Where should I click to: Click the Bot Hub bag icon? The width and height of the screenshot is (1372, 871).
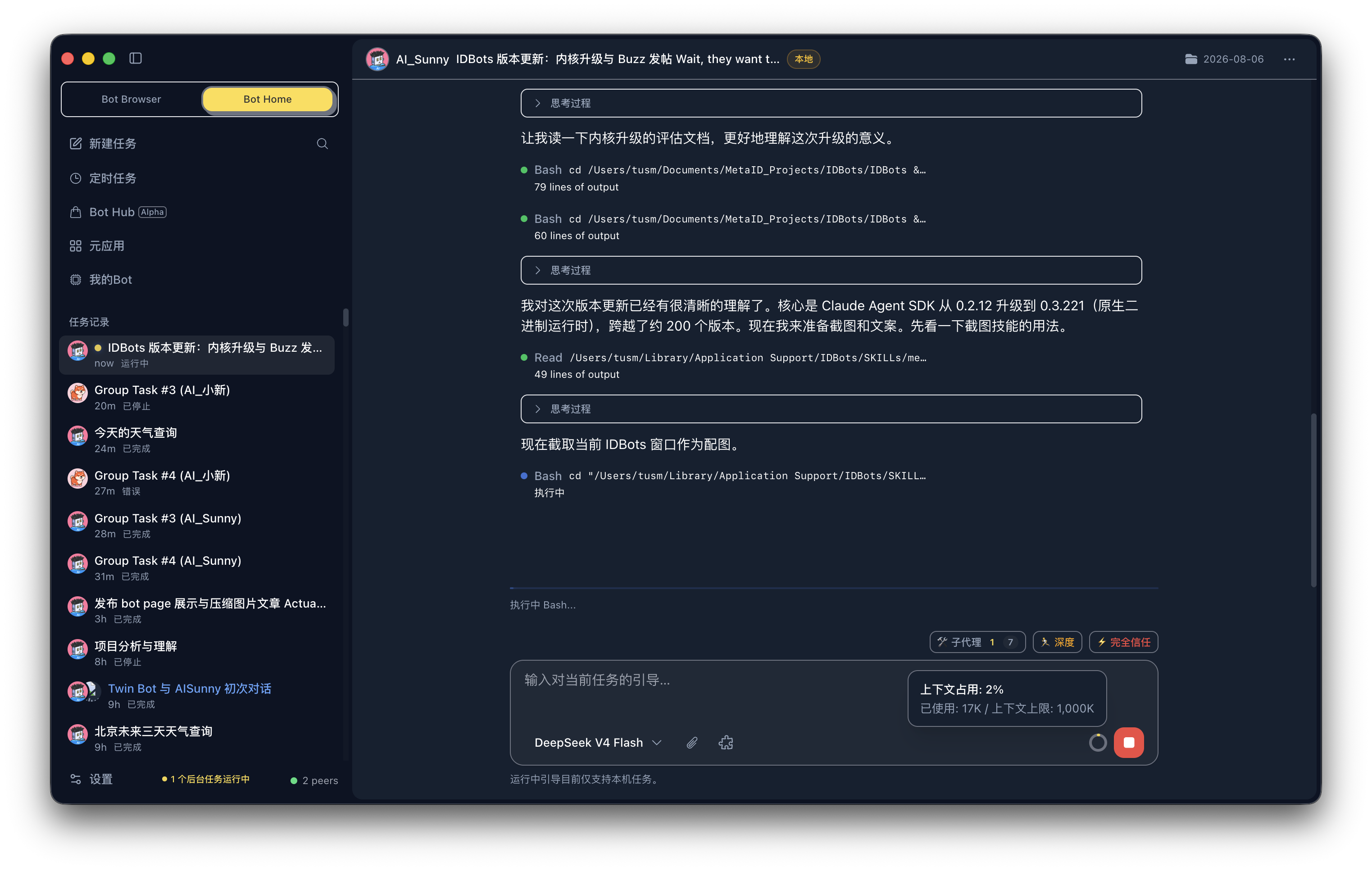click(76, 212)
